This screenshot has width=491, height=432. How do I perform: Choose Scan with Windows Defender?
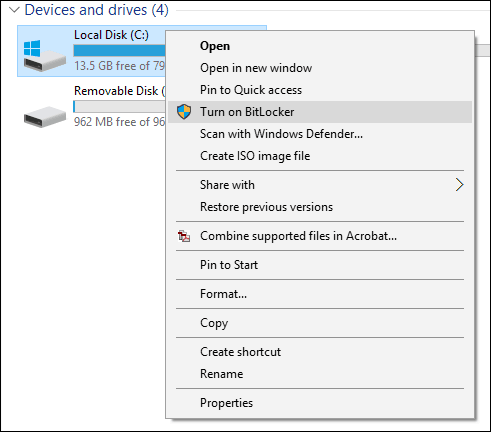[281, 134]
